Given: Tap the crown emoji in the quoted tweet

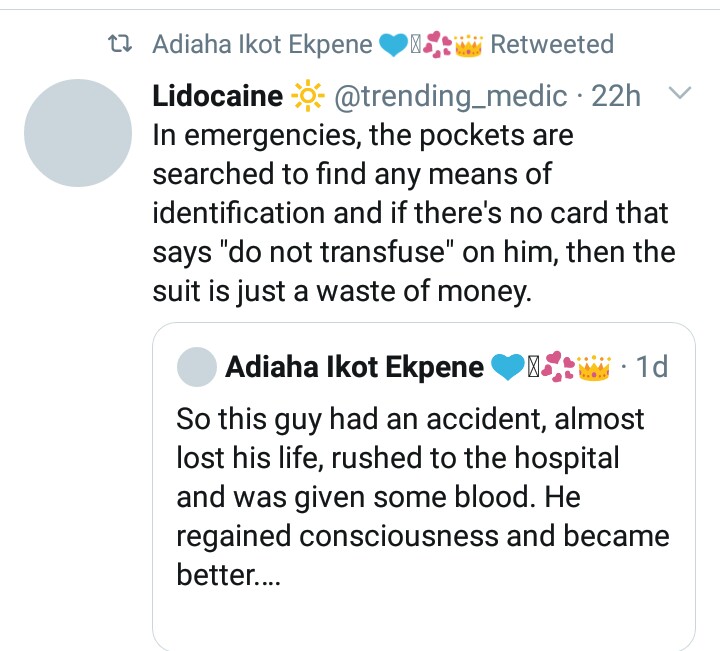Looking at the screenshot, I should click(594, 368).
